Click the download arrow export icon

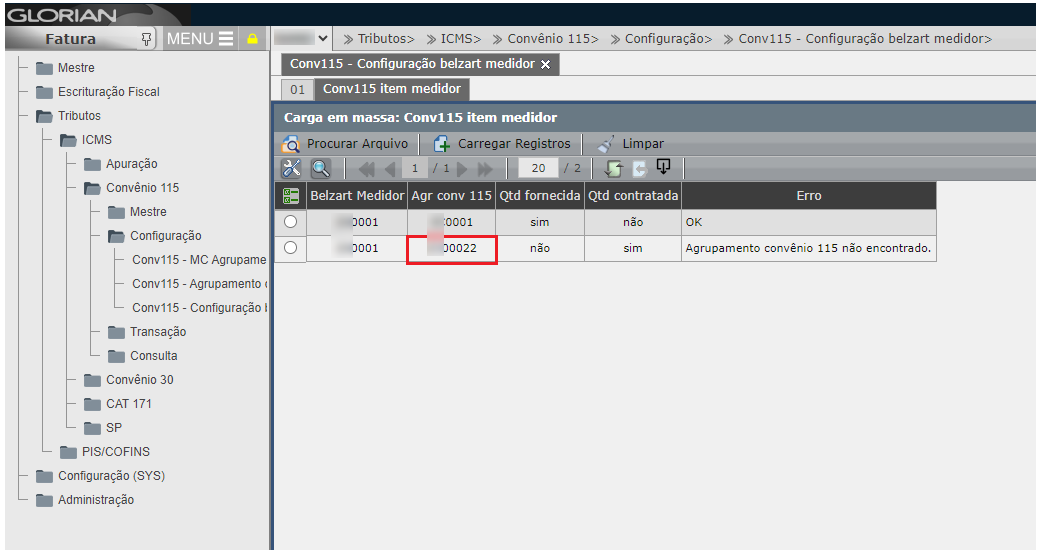(662, 167)
